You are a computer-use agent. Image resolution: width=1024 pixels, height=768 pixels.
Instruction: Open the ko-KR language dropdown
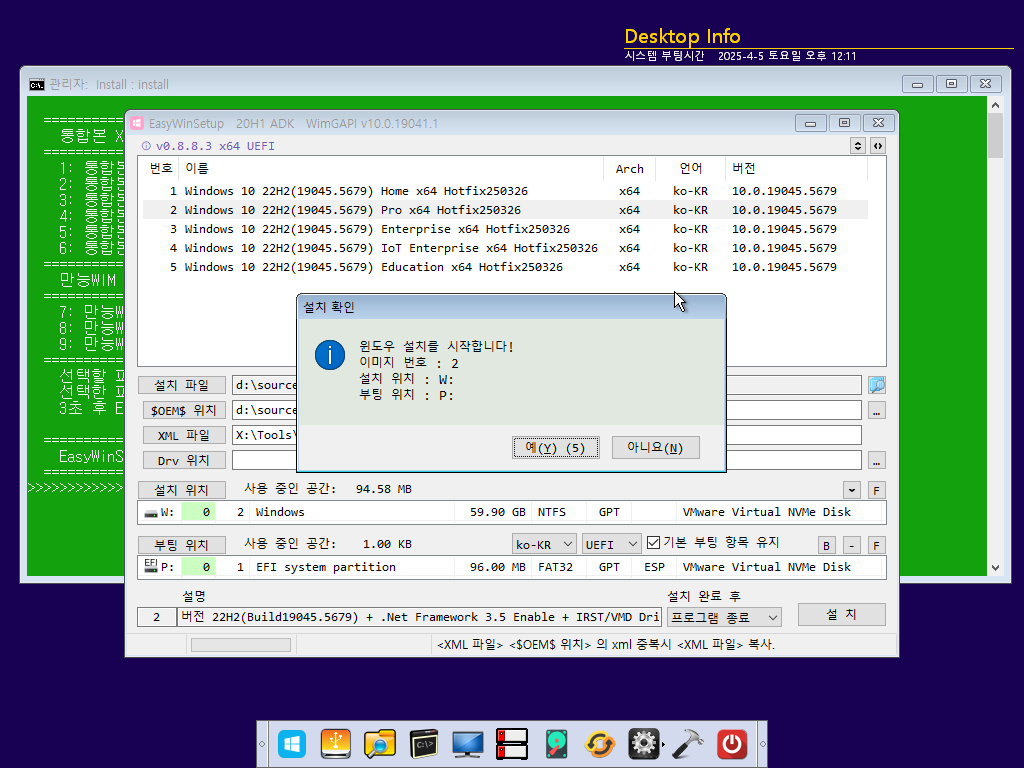point(544,544)
